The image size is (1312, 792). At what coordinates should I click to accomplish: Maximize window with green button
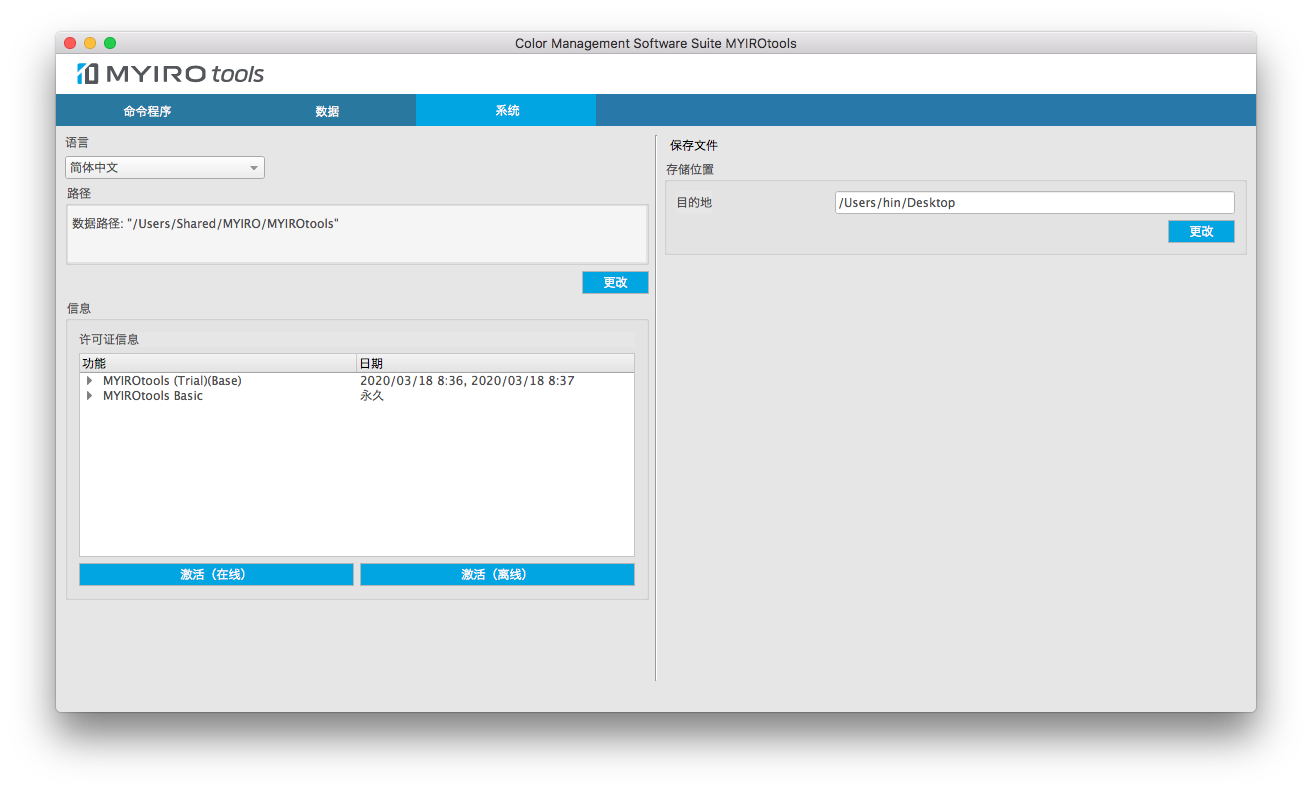110,43
